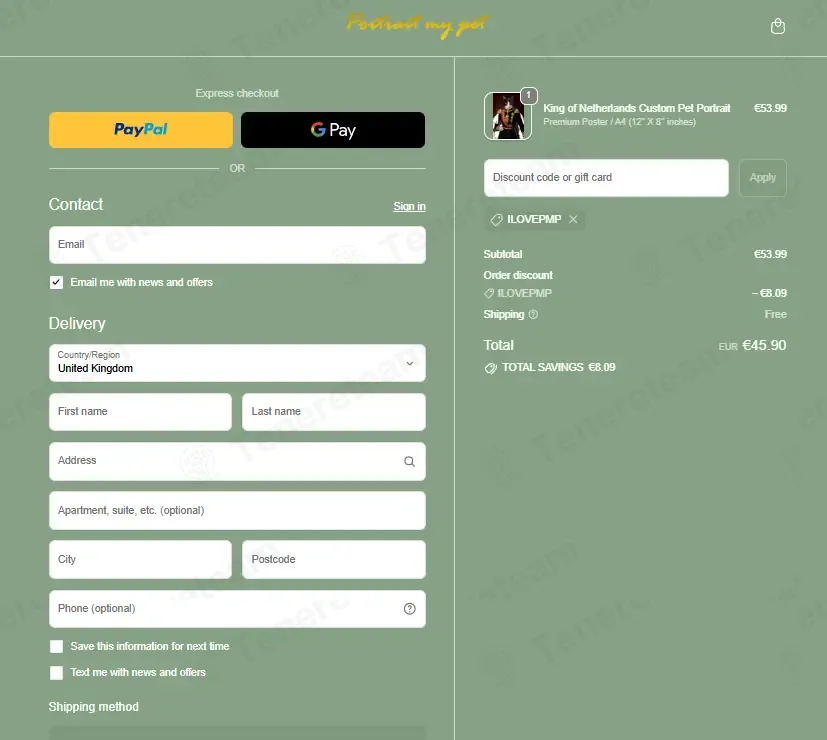Click the Discount code or gift card field

tap(606, 178)
